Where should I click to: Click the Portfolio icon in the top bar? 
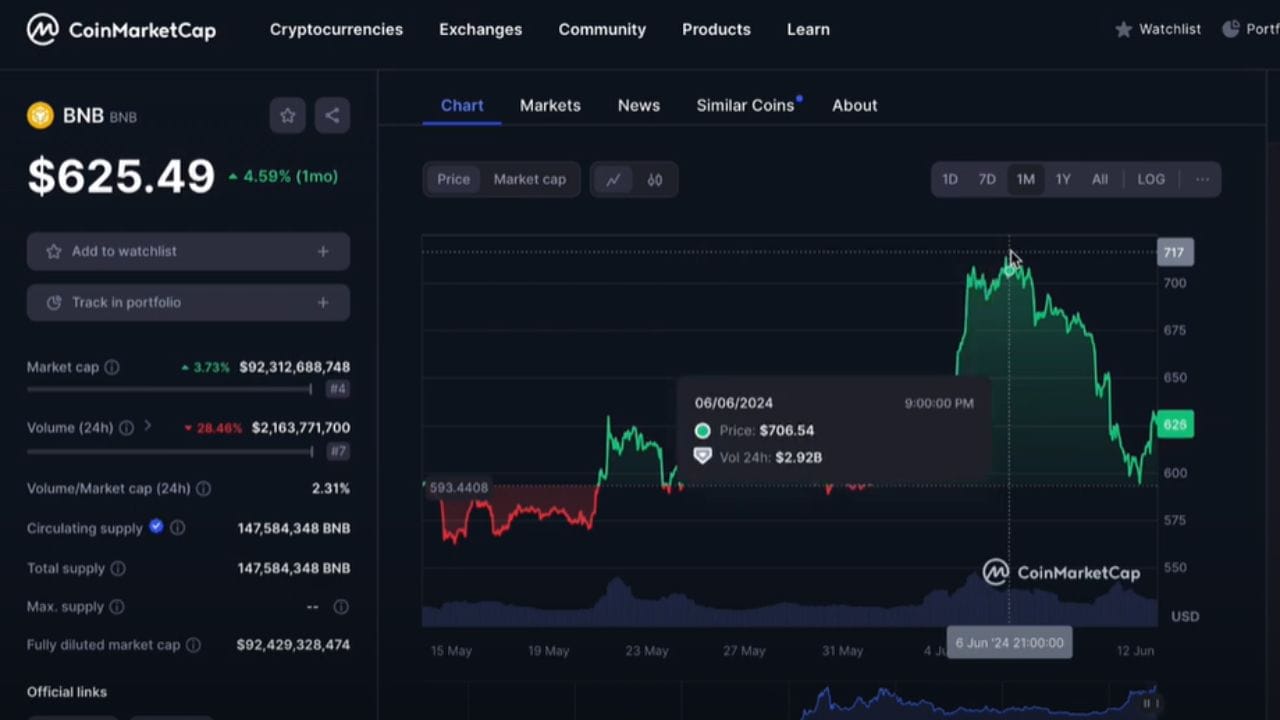coord(1231,29)
